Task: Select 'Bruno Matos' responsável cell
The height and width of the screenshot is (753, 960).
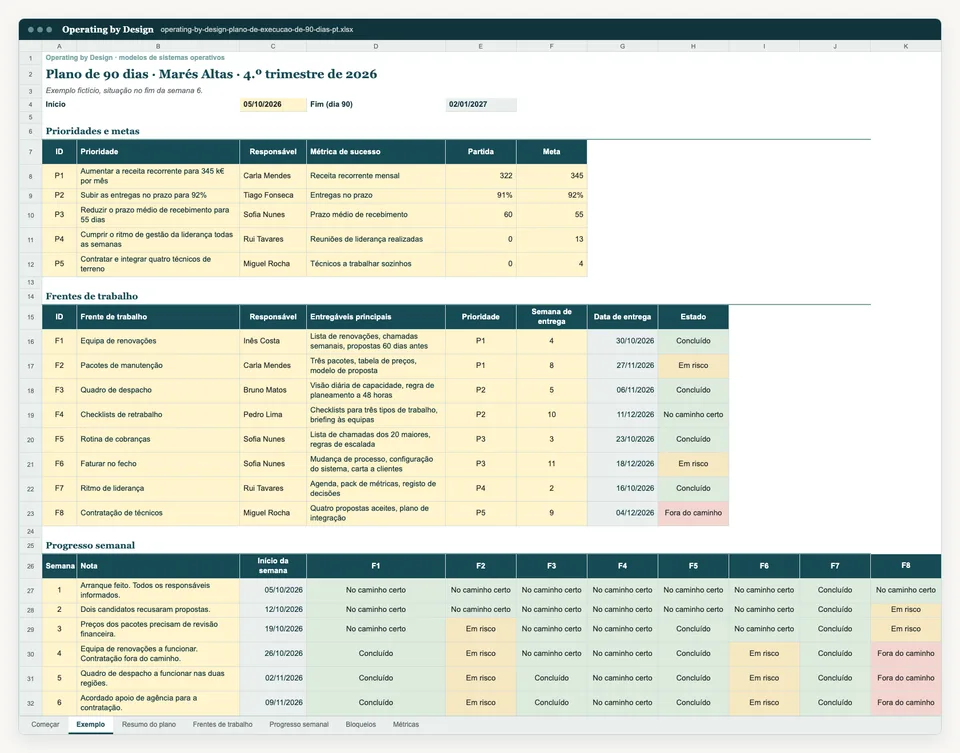Action: pos(272,390)
